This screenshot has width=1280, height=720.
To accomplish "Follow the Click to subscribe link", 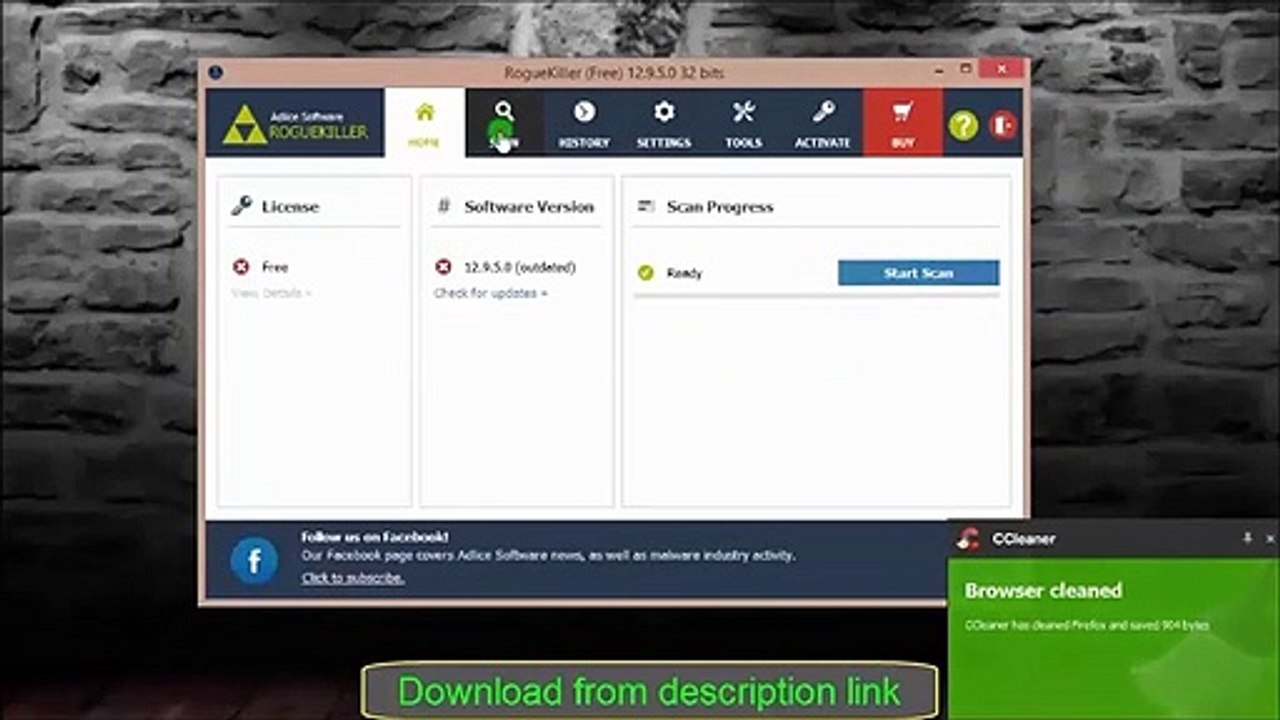I will 353,577.
